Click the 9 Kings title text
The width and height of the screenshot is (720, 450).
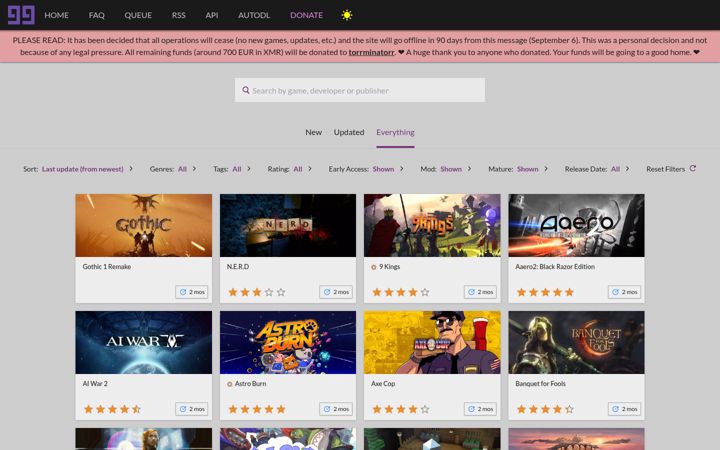coord(389,267)
